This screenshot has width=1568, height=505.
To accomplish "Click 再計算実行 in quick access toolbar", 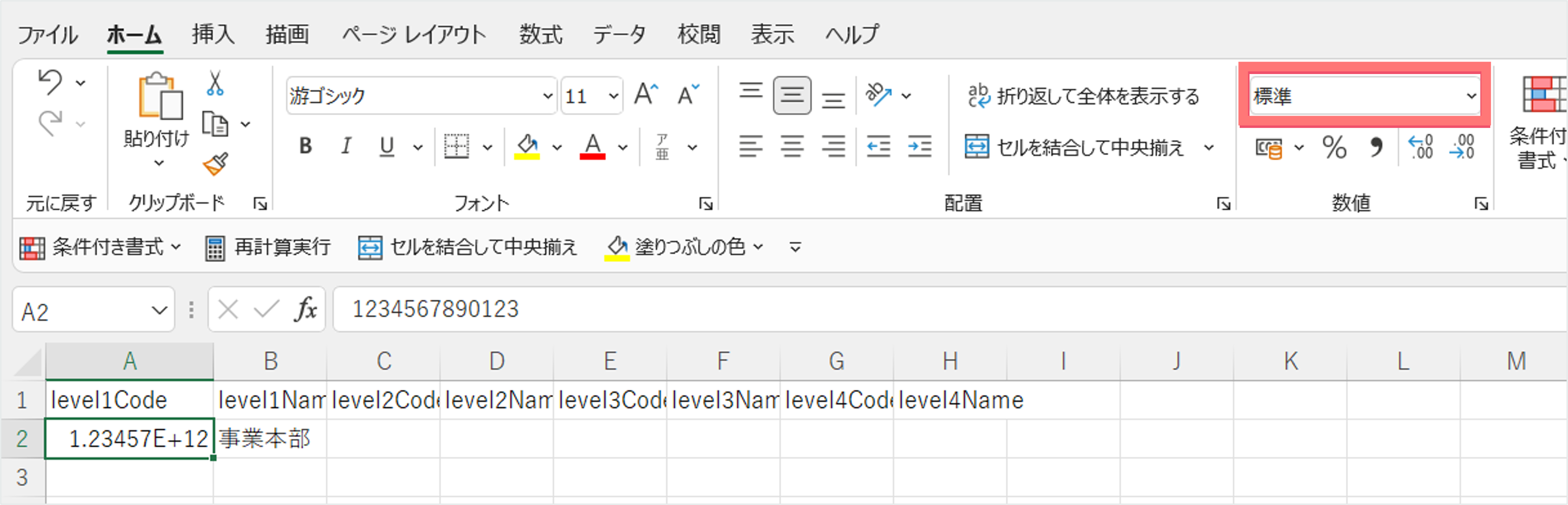I will coord(268,247).
